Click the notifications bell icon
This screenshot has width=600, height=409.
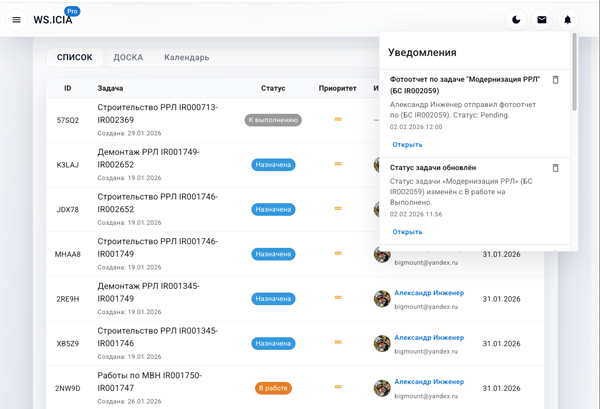pos(568,19)
